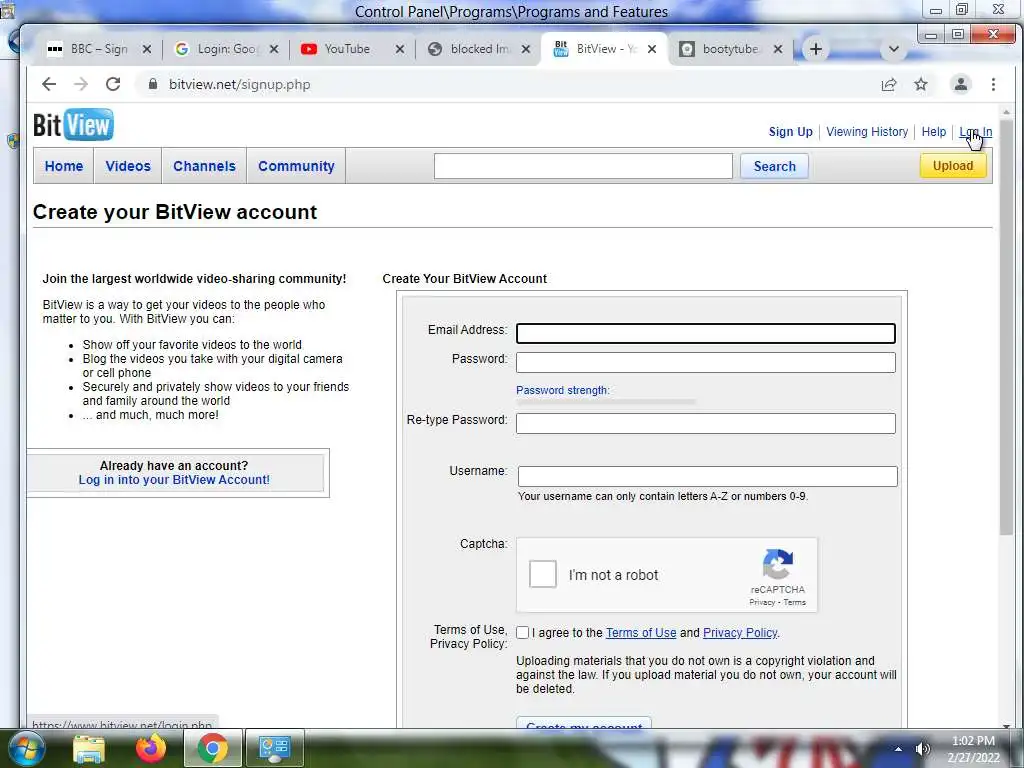This screenshot has height=768, width=1024.
Task: Click the browser forward arrow
Action: point(81,84)
